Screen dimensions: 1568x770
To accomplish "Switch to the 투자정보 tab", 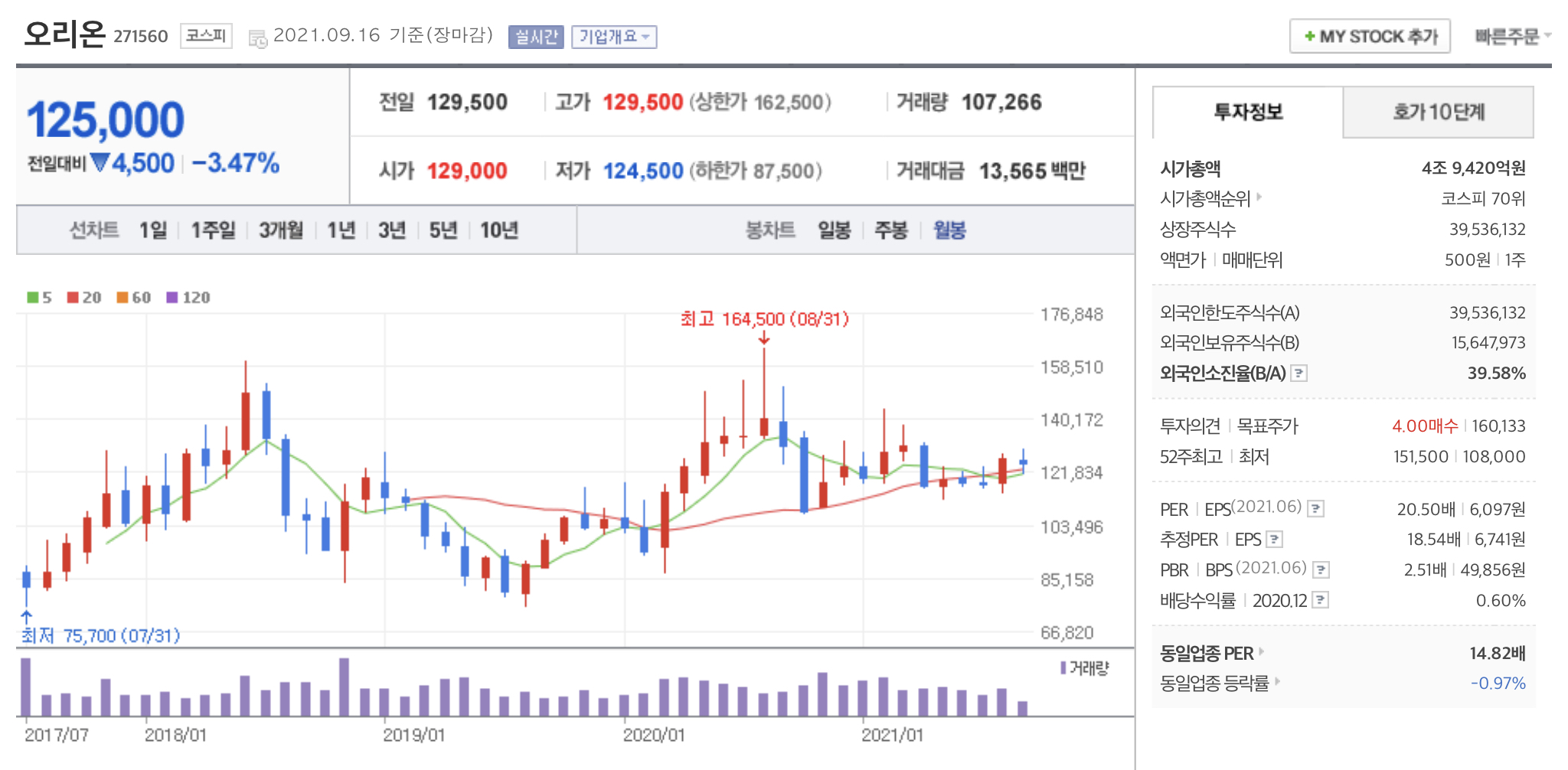I will (1248, 112).
